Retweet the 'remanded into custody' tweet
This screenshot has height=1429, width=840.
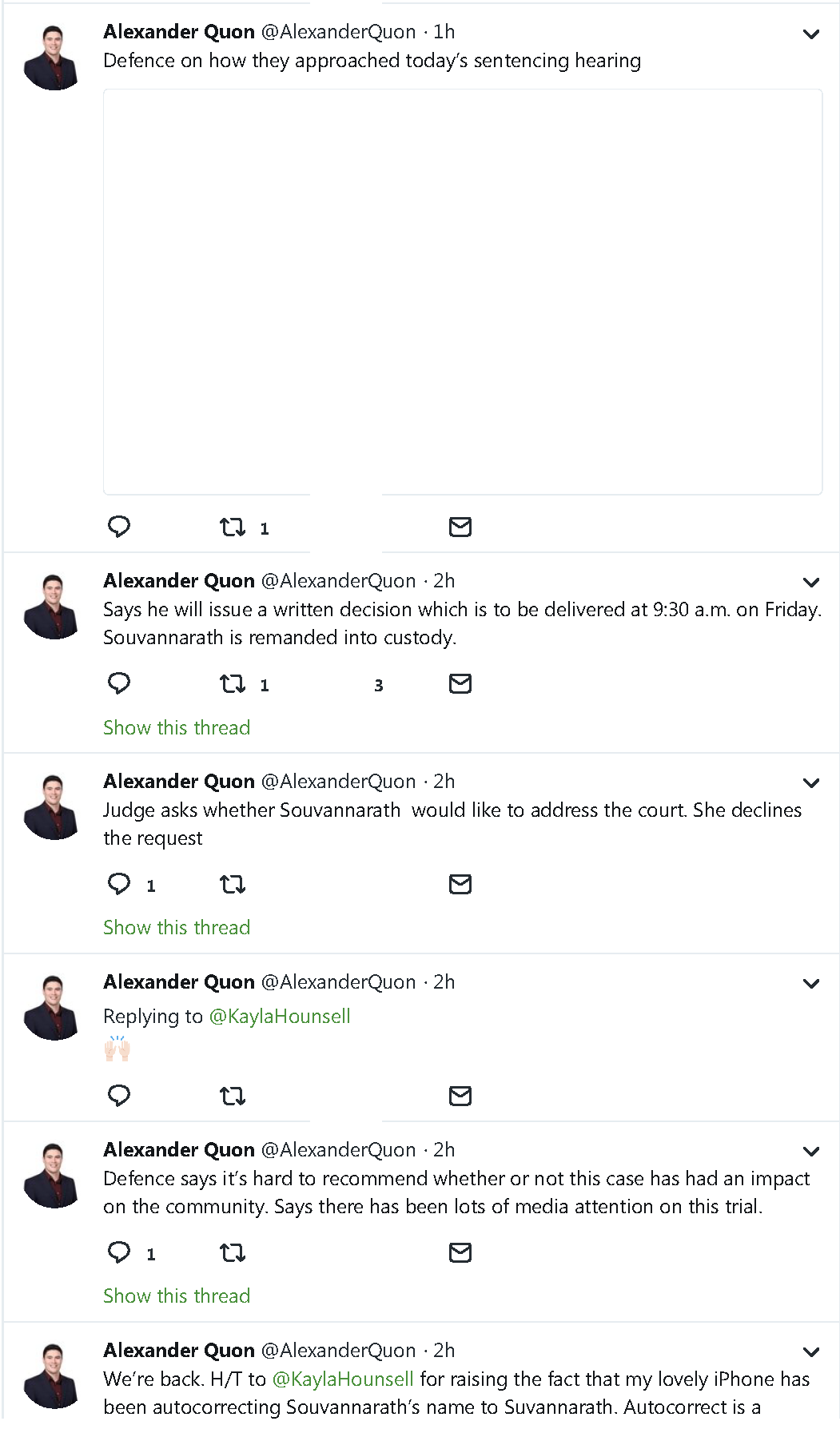coord(233,683)
